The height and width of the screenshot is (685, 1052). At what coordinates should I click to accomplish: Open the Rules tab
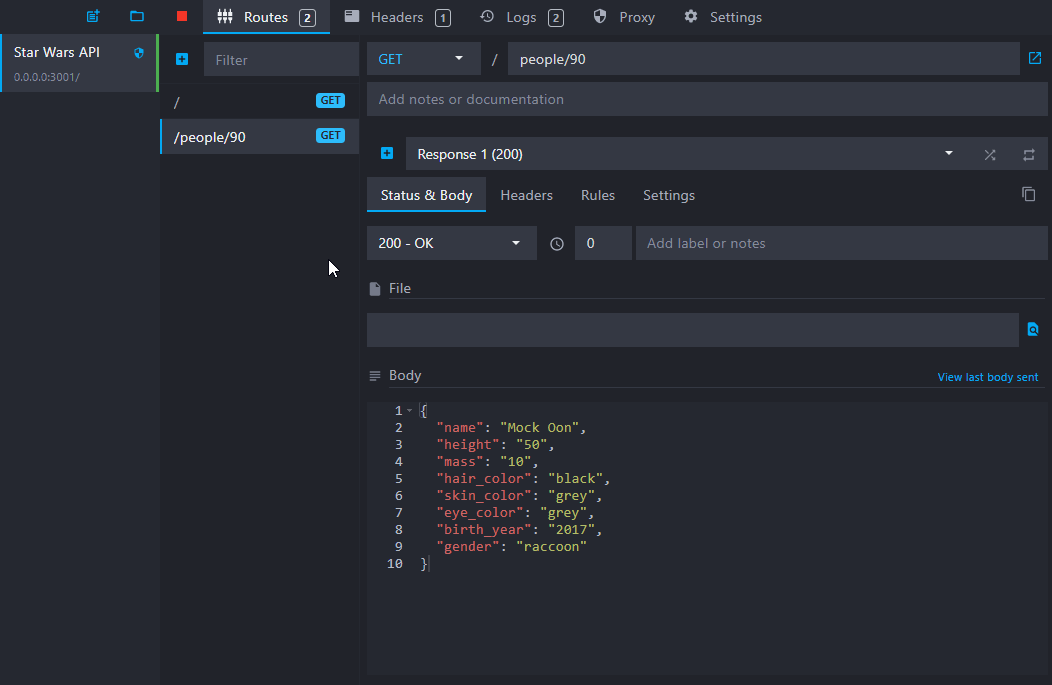(597, 195)
